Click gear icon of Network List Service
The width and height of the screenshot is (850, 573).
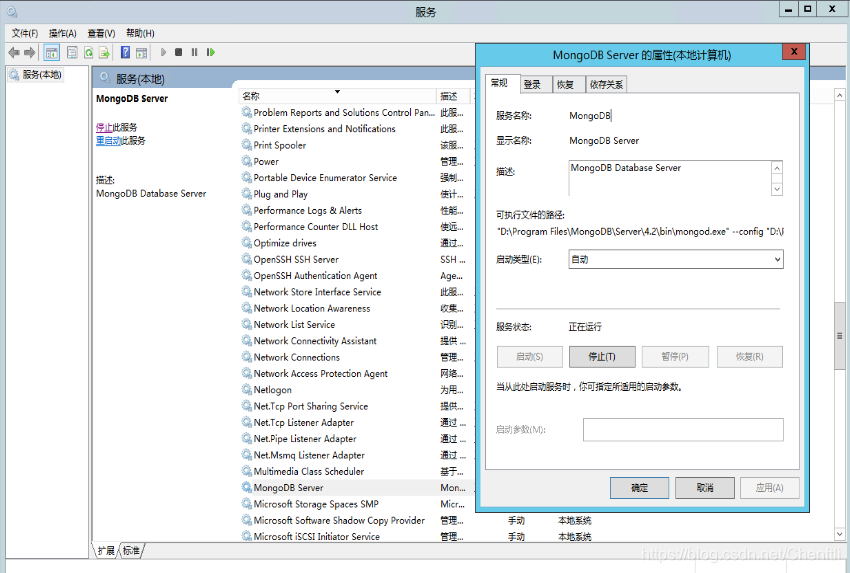pyautogui.click(x=247, y=324)
